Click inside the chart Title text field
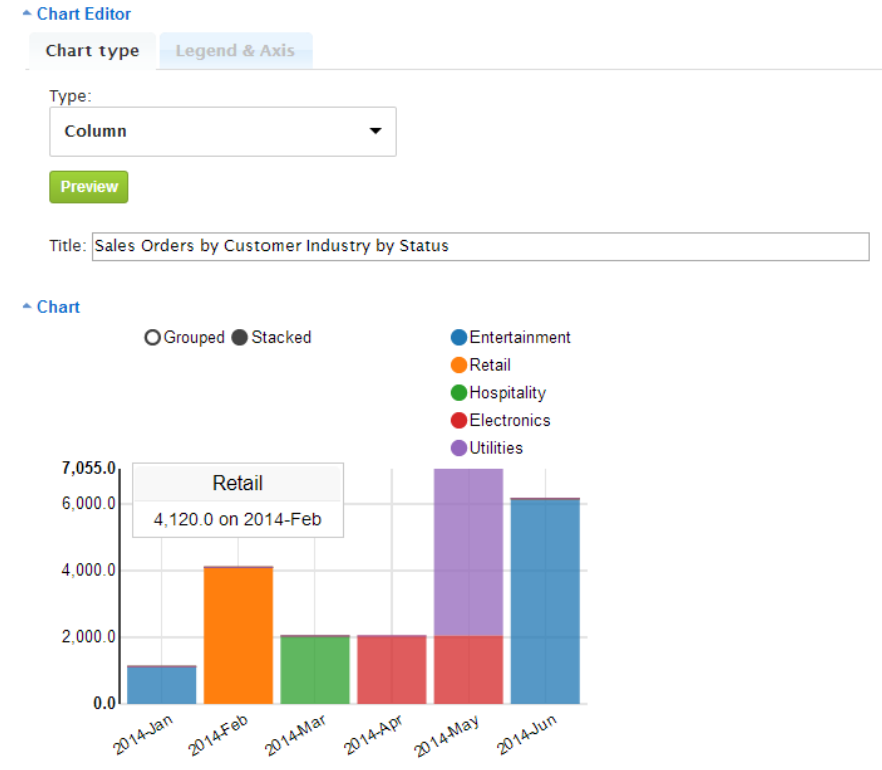The width and height of the screenshot is (882, 770). tap(480, 246)
